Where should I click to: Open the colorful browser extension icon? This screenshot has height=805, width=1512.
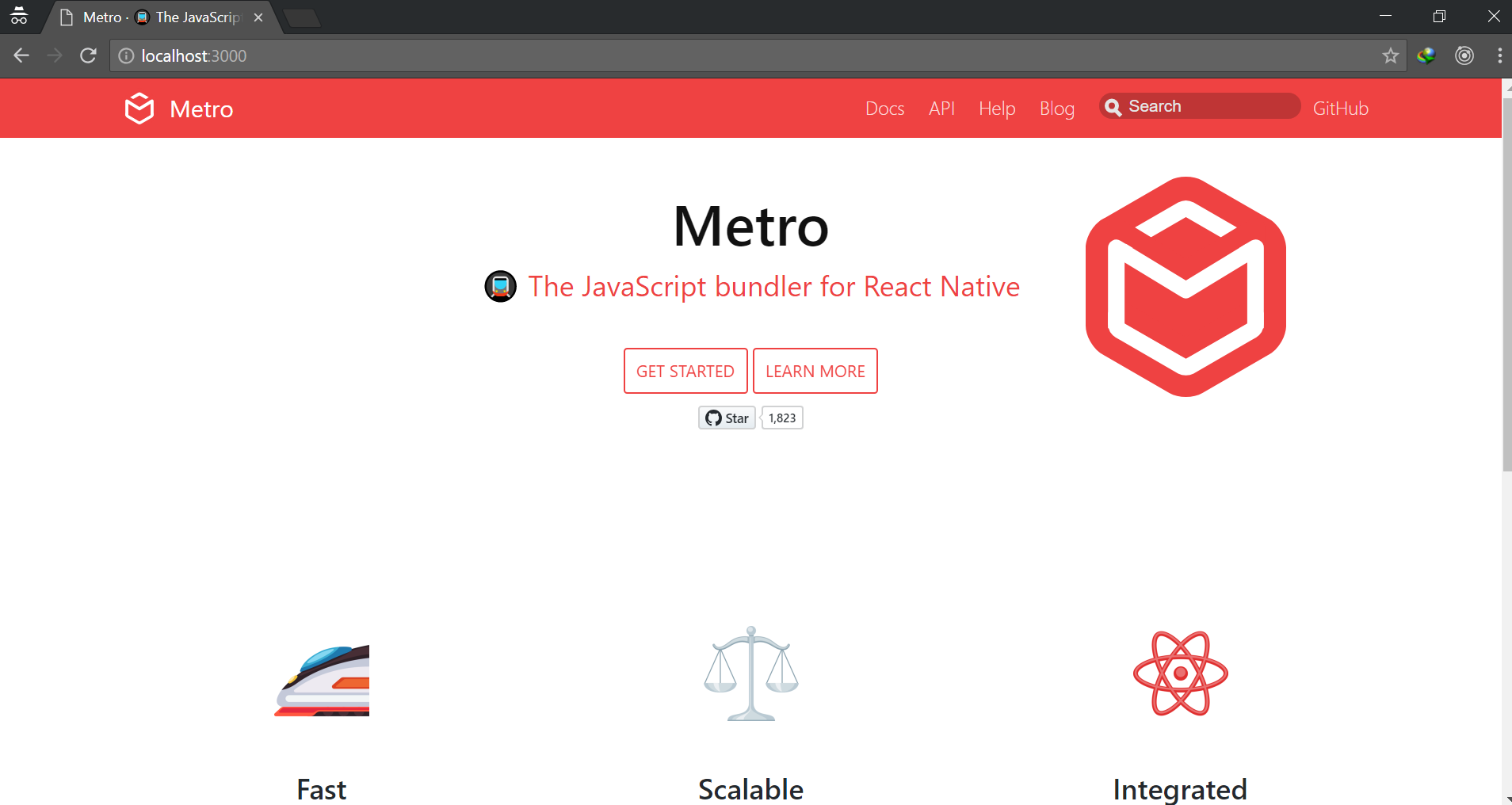click(x=1426, y=55)
